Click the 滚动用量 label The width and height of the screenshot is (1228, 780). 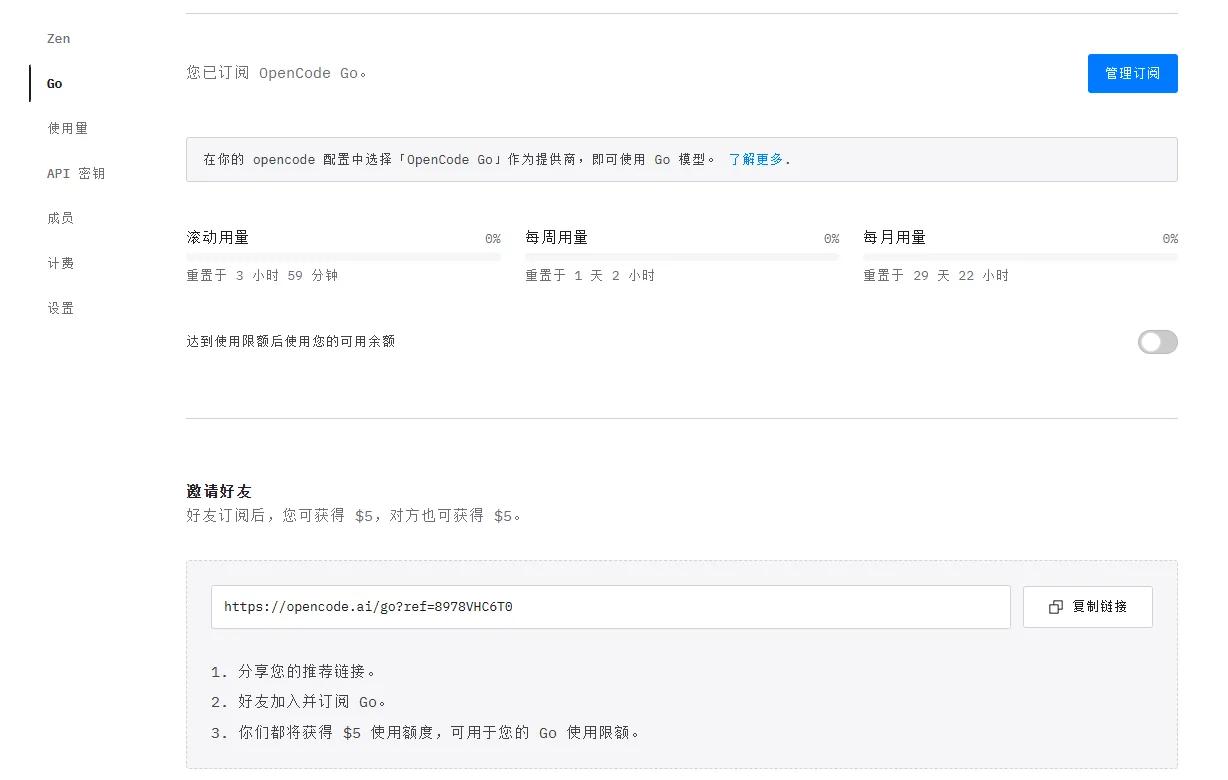click(217, 238)
